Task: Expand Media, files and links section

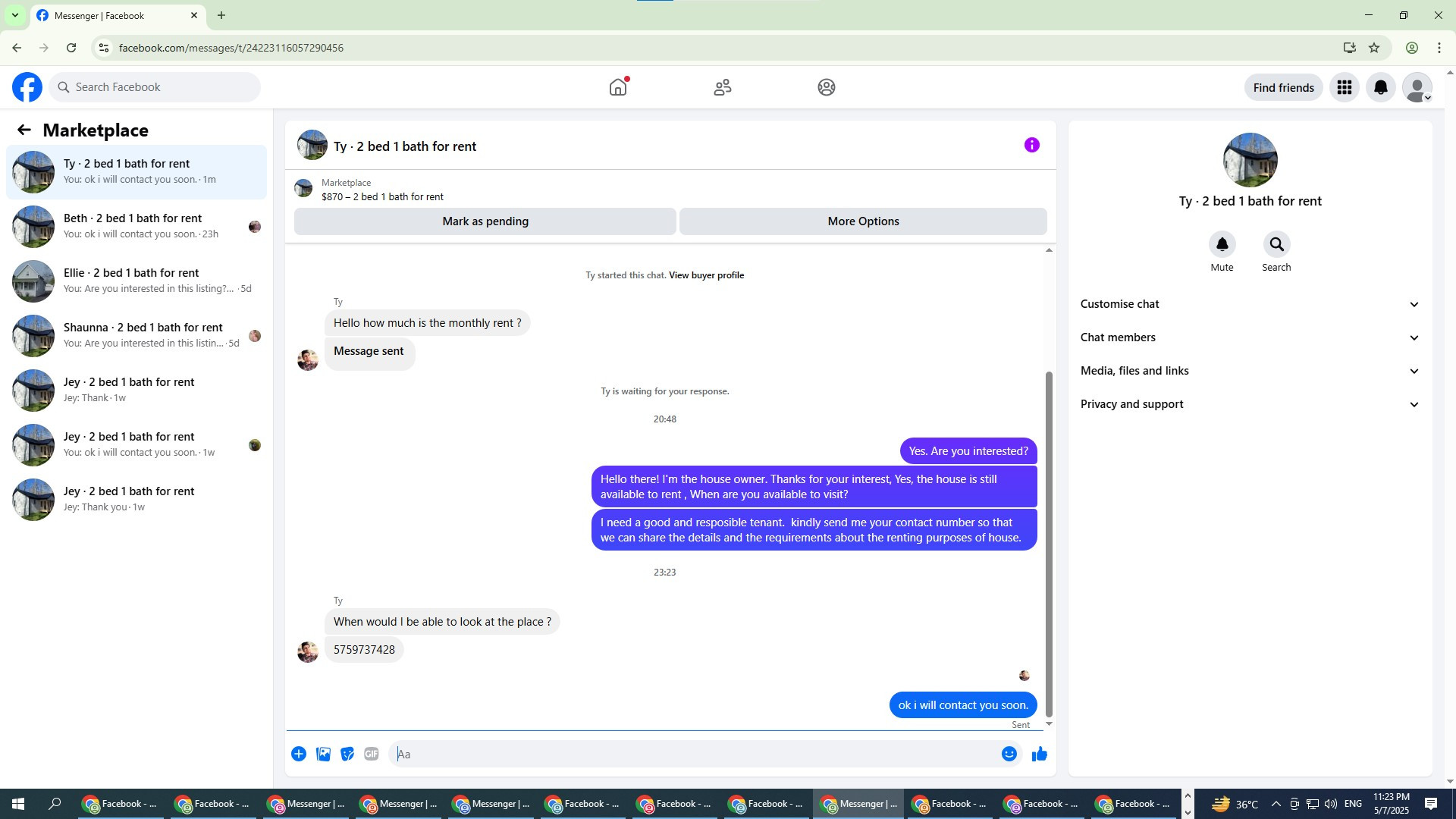Action: pos(1249,371)
